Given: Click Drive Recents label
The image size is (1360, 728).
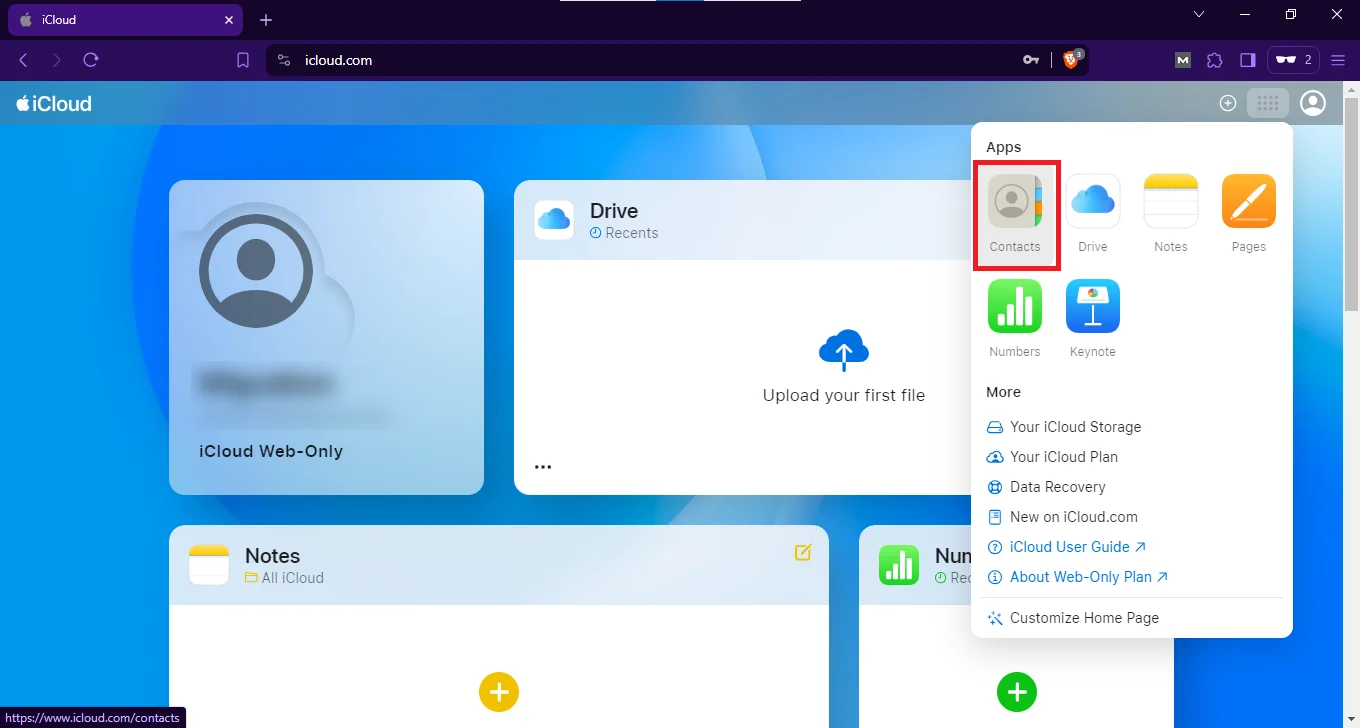Looking at the screenshot, I should (x=624, y=233).
